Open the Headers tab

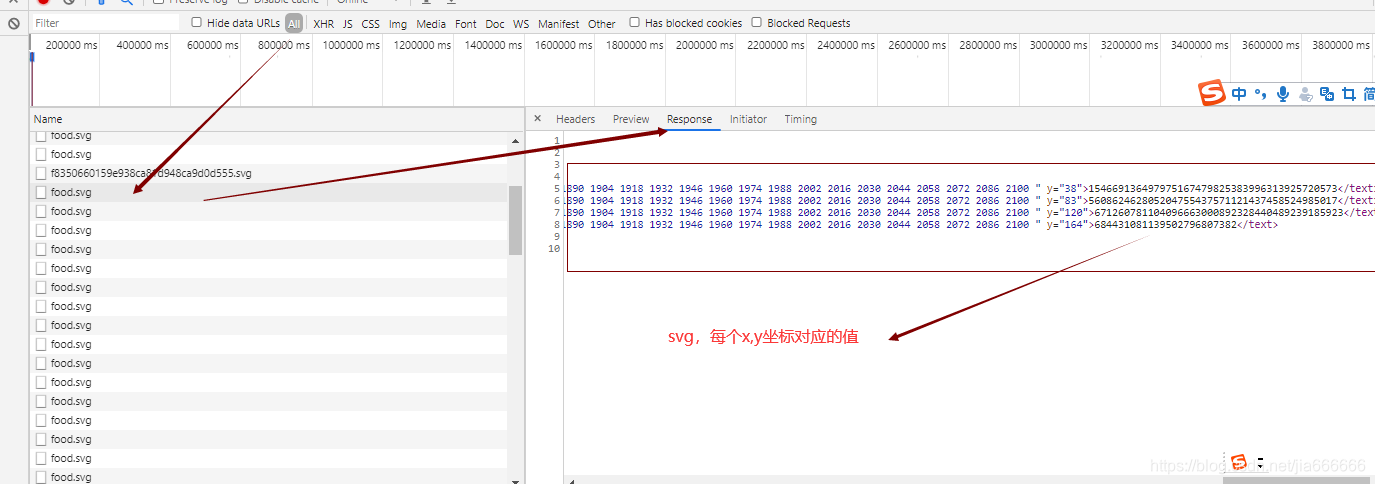click(575, 119)
